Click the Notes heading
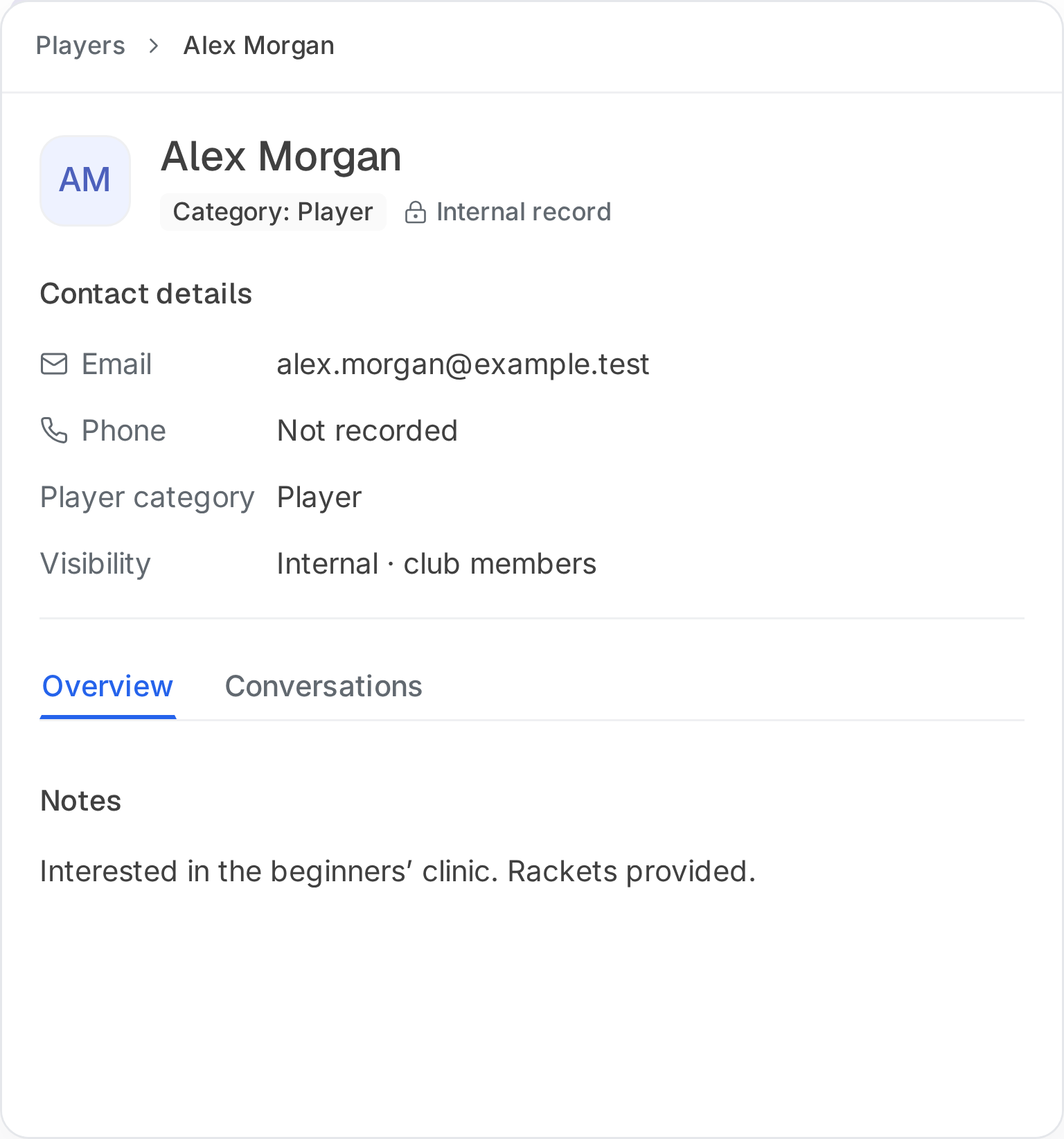1064x1139 pixels. 81,801
